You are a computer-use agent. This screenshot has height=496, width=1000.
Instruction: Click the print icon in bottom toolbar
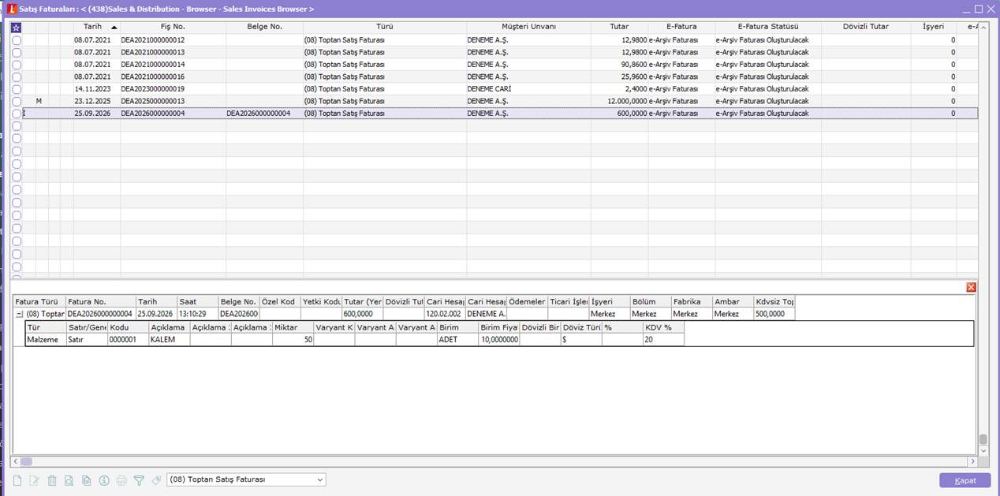click(x=121, y=480)
